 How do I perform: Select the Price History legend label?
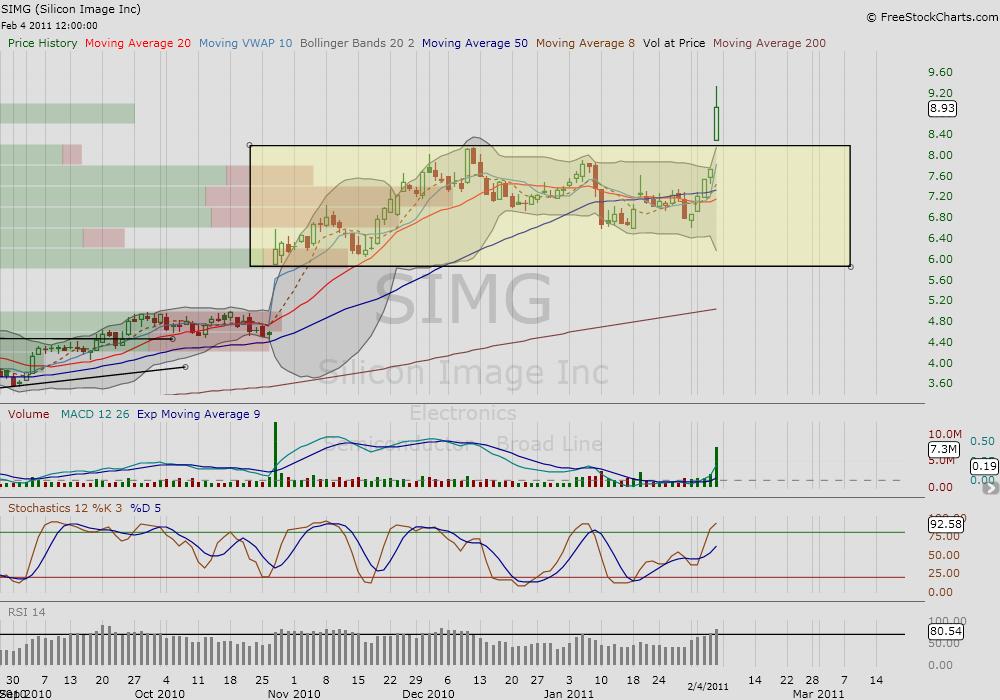click(42, 43)
